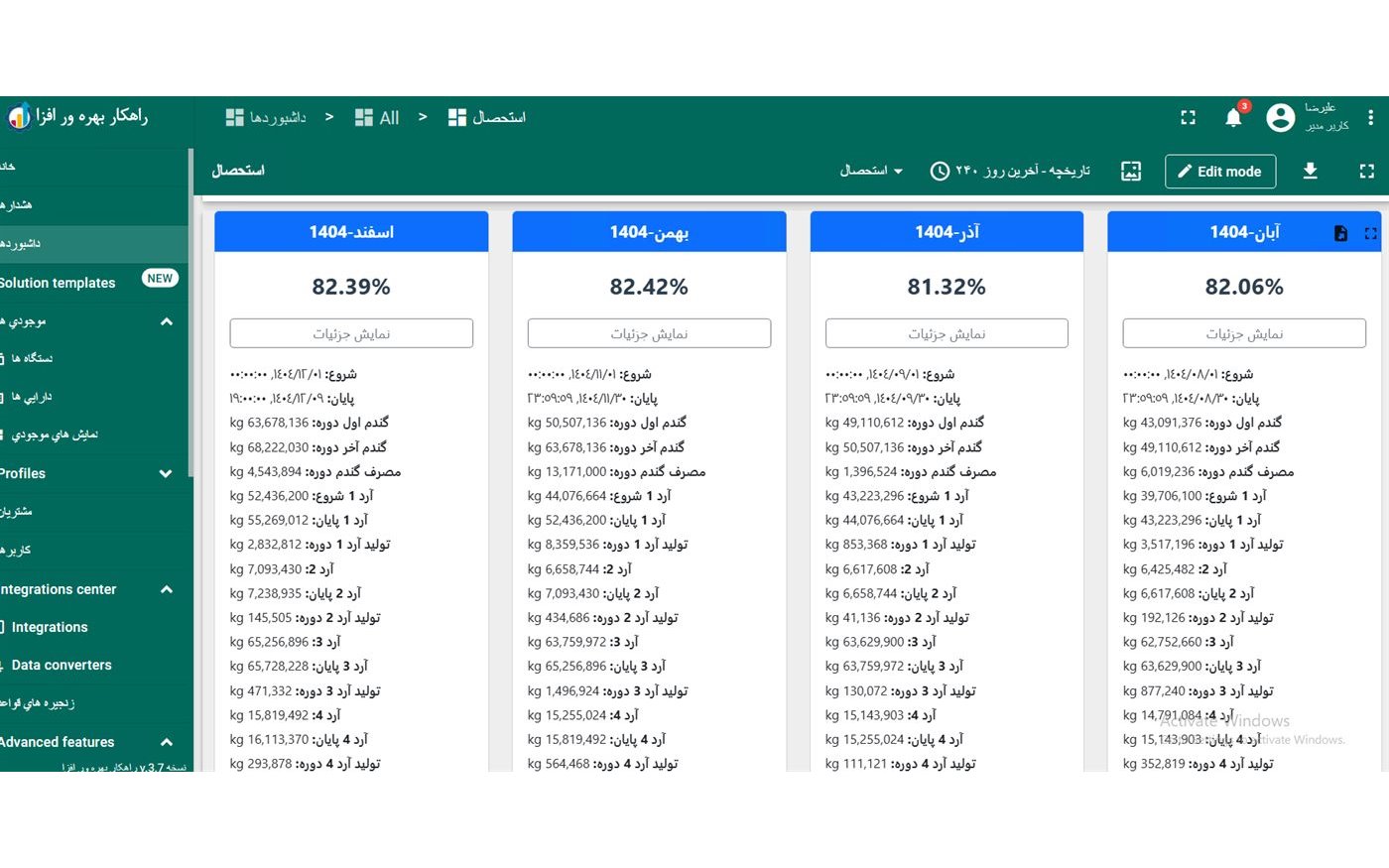
Task: Open Integrations in the sidebar
Action: point(94,627)
